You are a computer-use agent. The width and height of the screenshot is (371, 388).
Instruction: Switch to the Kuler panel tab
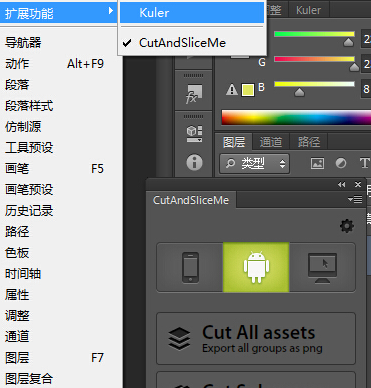pos(308,10)
